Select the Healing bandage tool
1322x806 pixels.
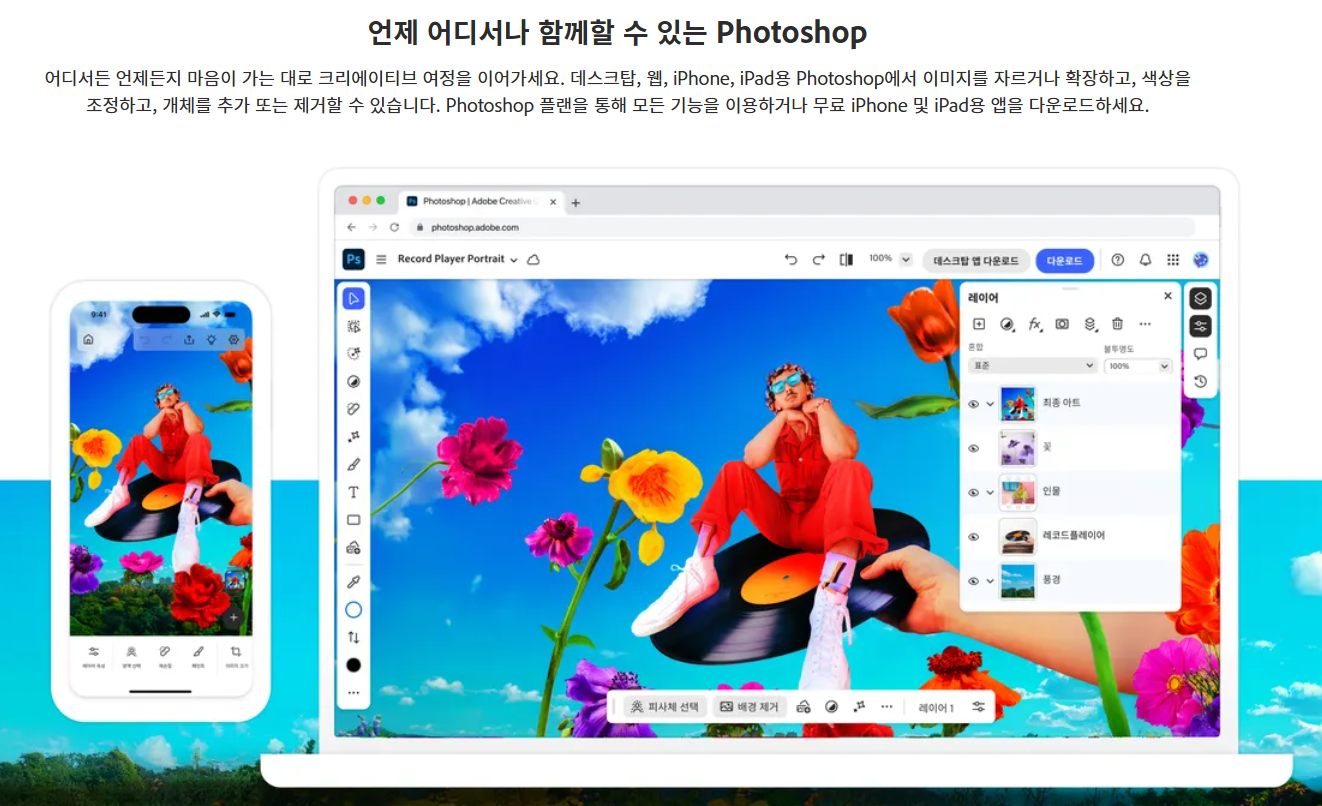click(x=353, y=409)
